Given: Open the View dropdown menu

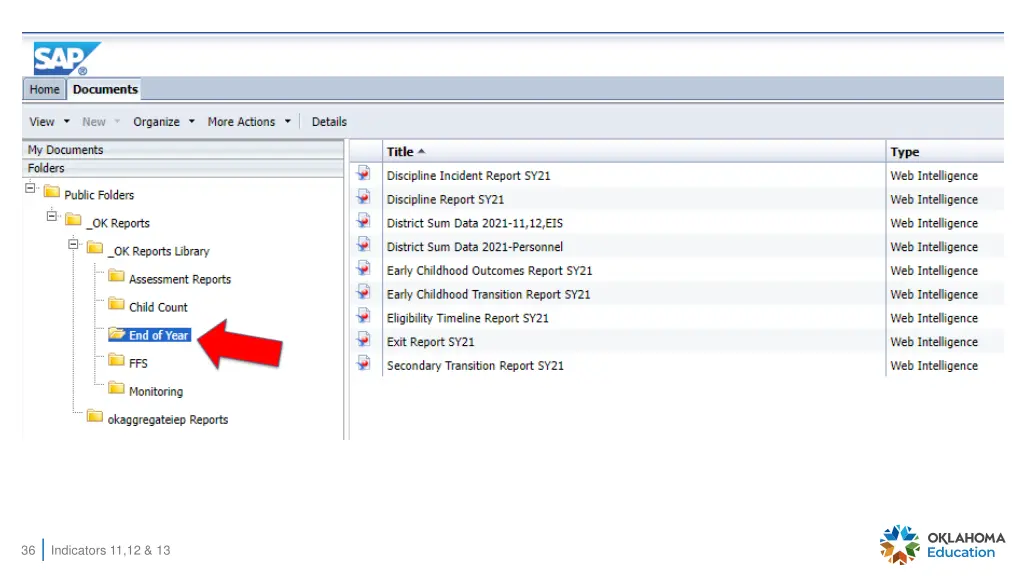Looking at the screenshot, I should pyautogui.click(x=49, y=121).
